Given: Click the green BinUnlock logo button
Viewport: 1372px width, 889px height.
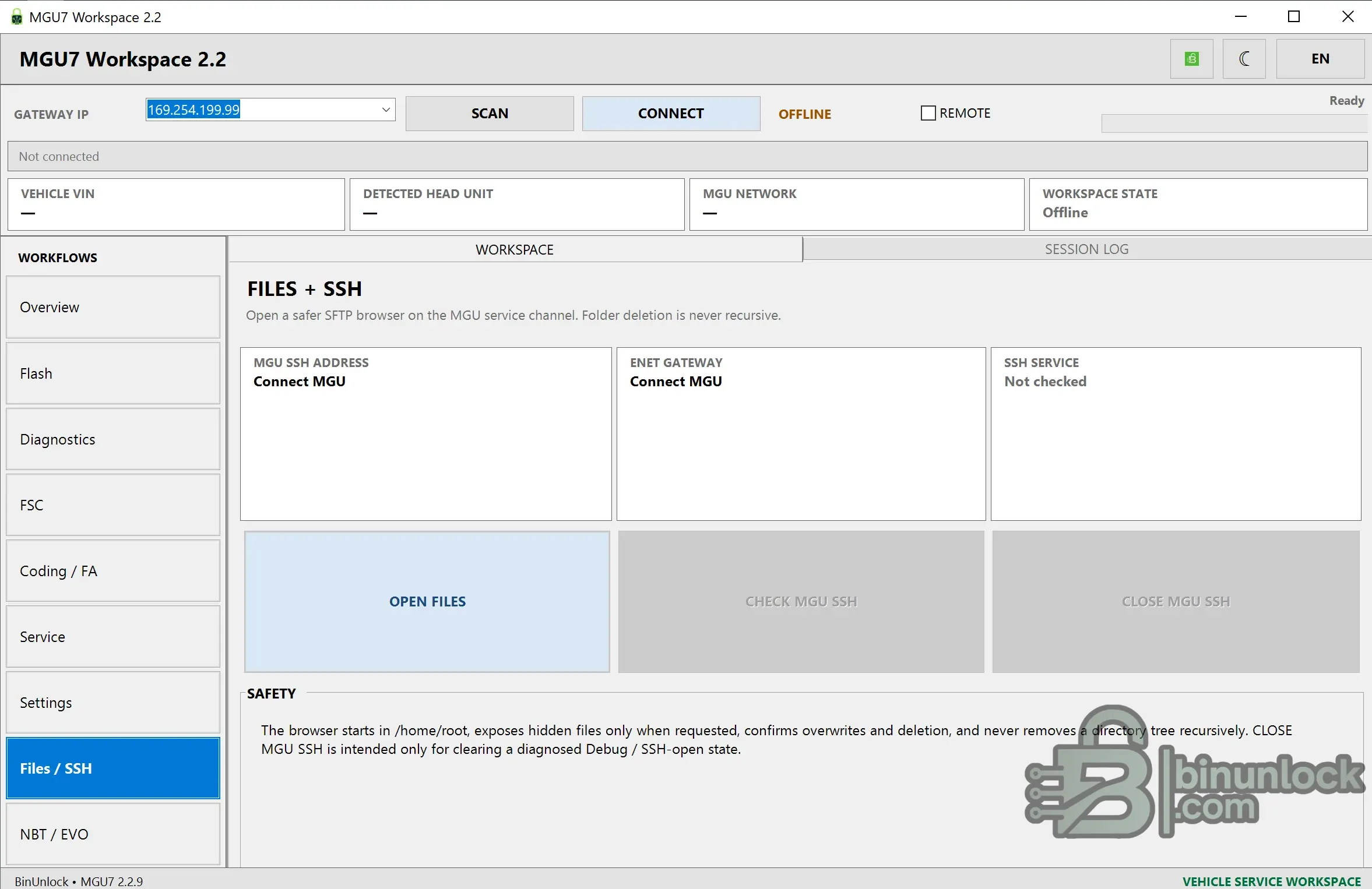Looking at the screenshot, I should [1191, 59].
